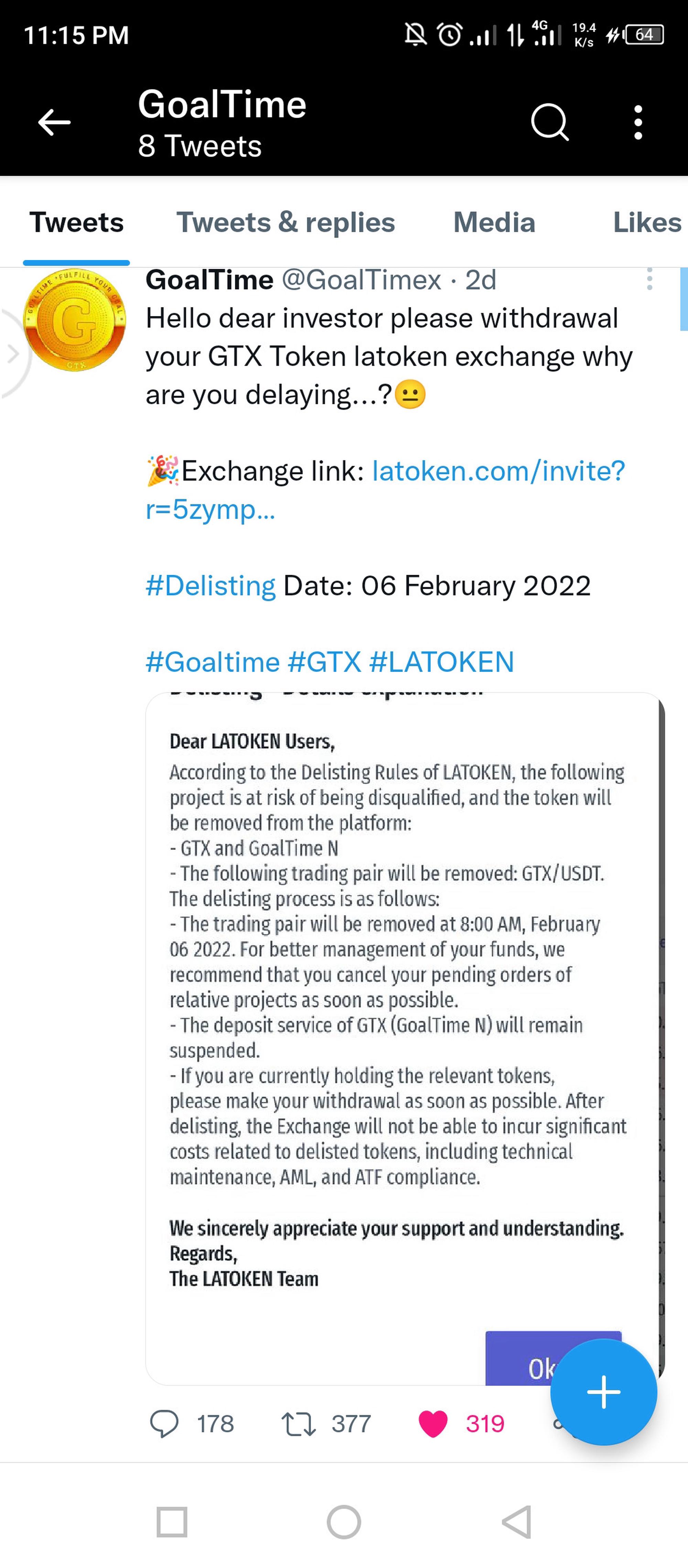
Task: Tap the #Goaltime hashtag
Action: tap(212, 662)
